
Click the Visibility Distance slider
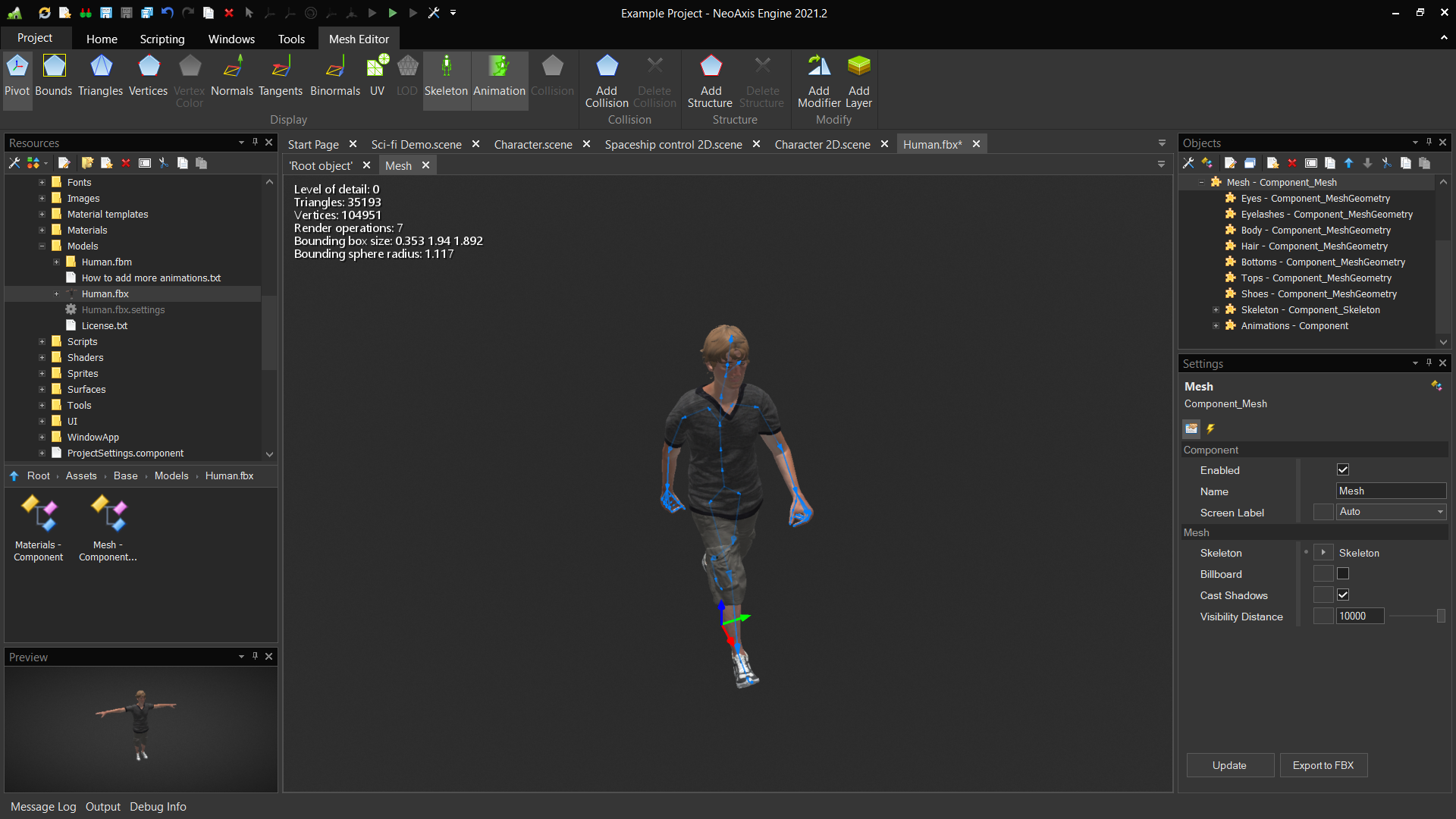(x=1415, y=617)
